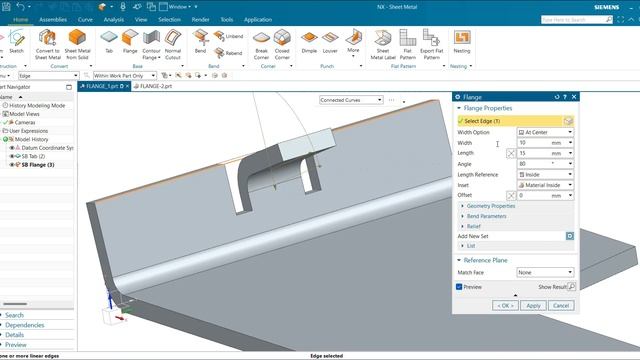Open Within Work Part Only dropdown

coord(125,76)
